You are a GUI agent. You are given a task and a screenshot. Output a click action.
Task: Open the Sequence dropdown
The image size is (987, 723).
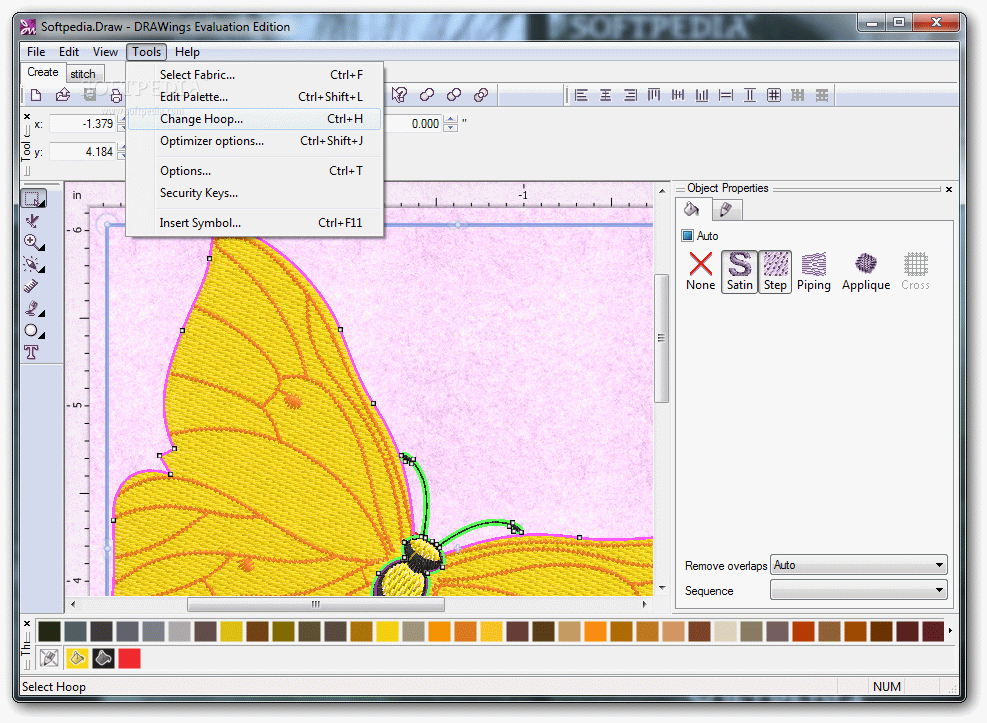[859, 590]
